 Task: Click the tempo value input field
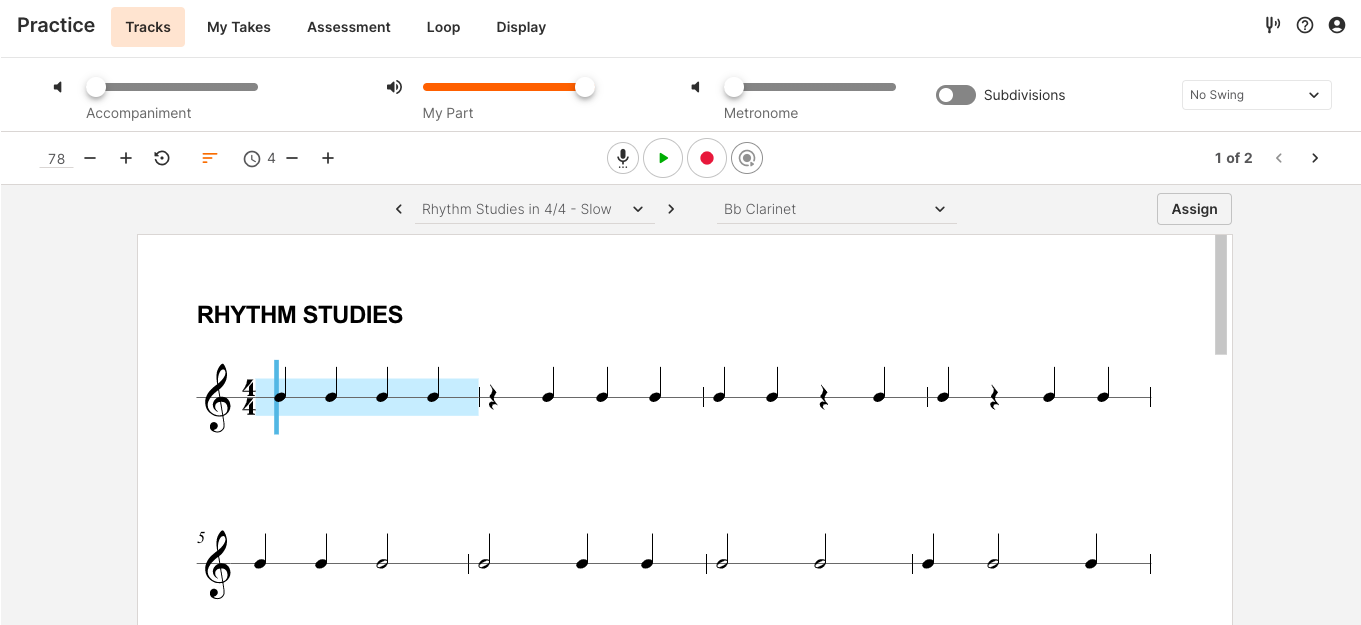pos(55,158)
